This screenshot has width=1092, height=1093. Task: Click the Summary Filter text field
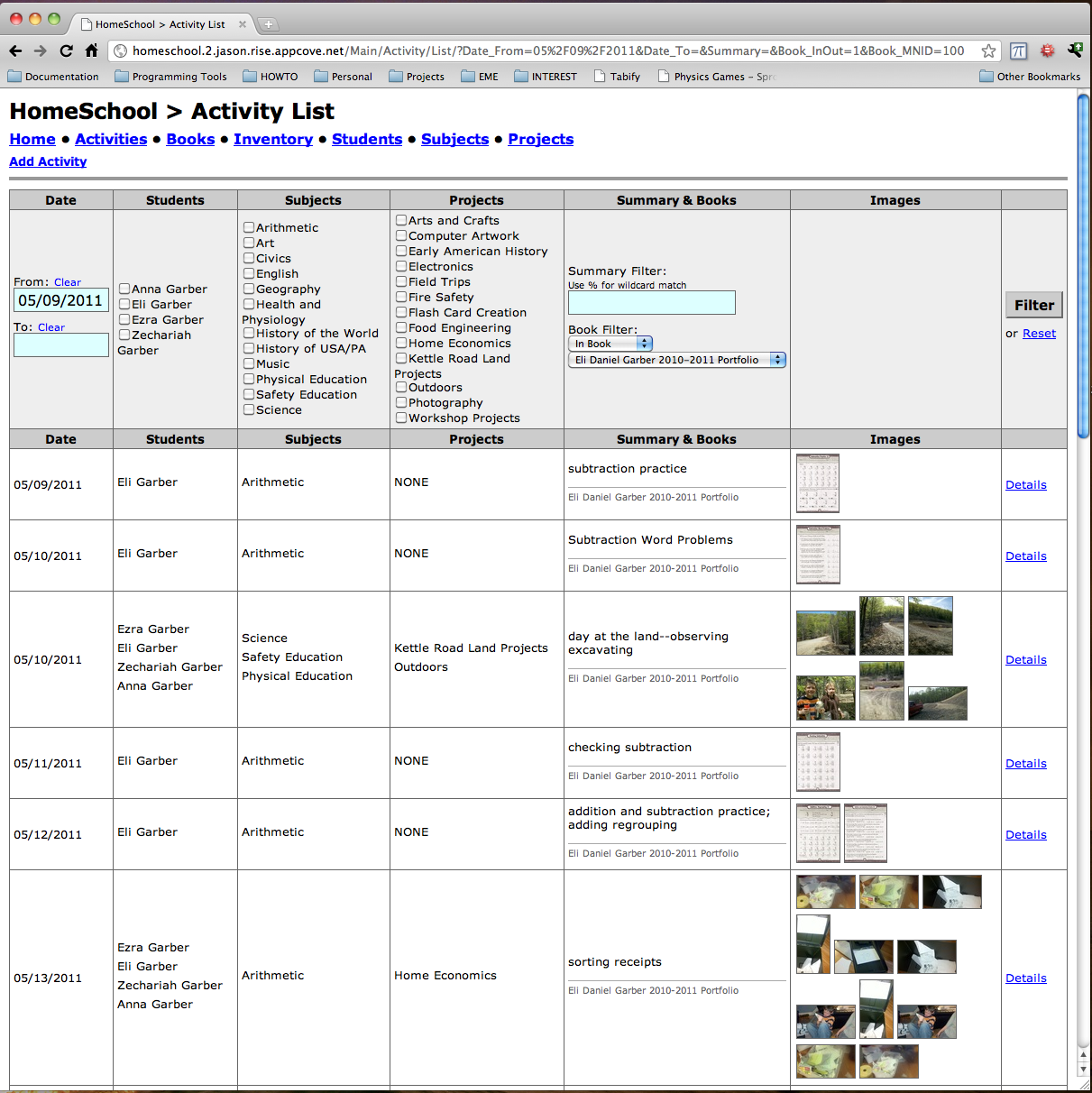(651, 303)
